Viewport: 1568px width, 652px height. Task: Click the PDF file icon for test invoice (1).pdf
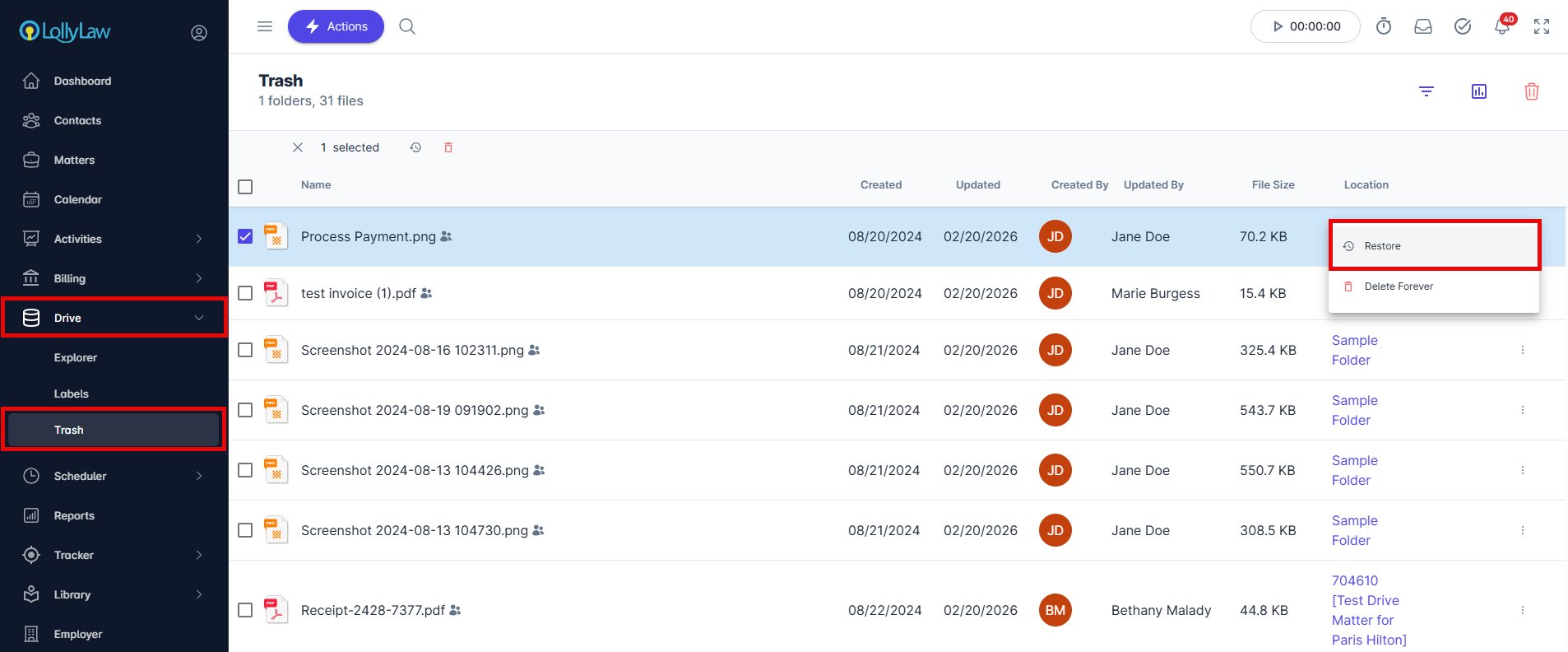tap(276, 293)
